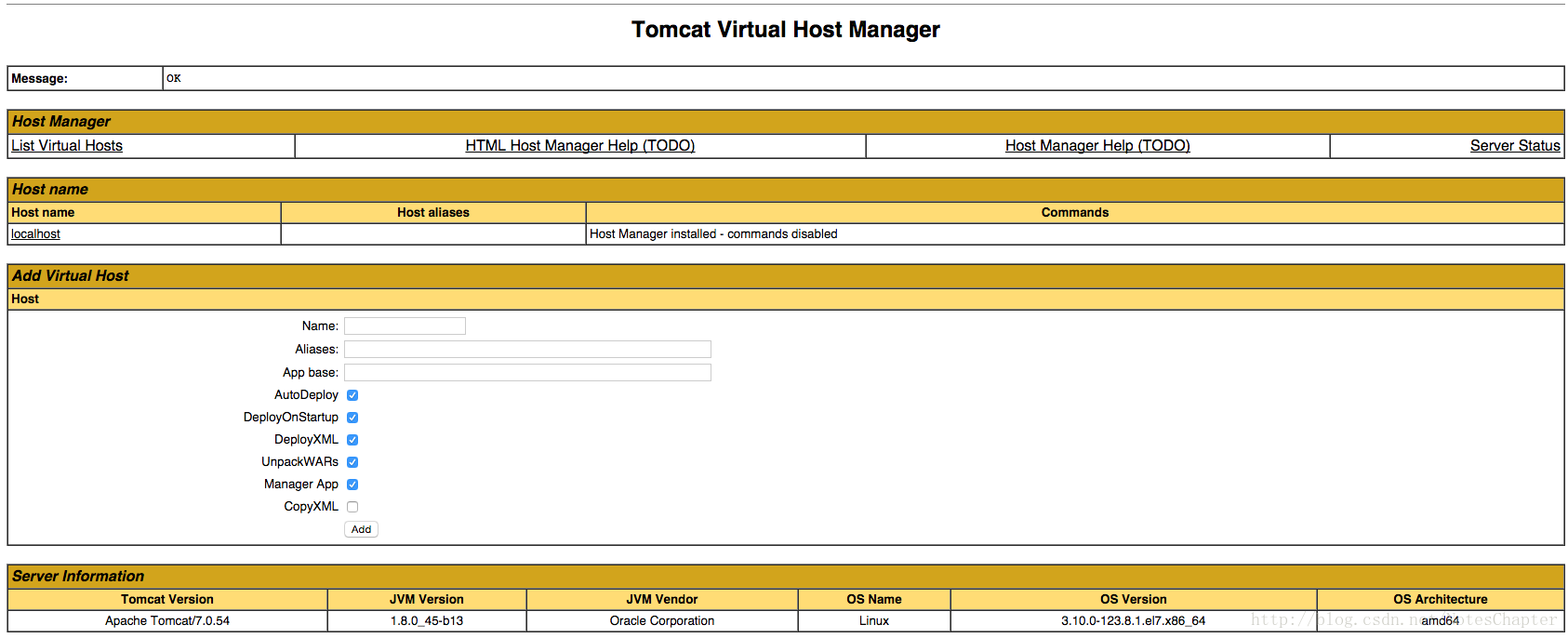
Task: Go to Server Status page
Action: (1515, 146)
